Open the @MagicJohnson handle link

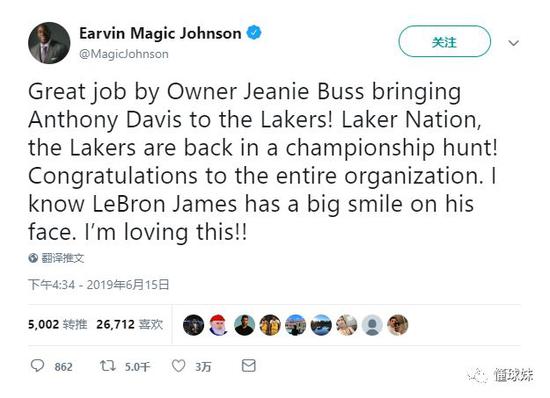coord(124,54)
